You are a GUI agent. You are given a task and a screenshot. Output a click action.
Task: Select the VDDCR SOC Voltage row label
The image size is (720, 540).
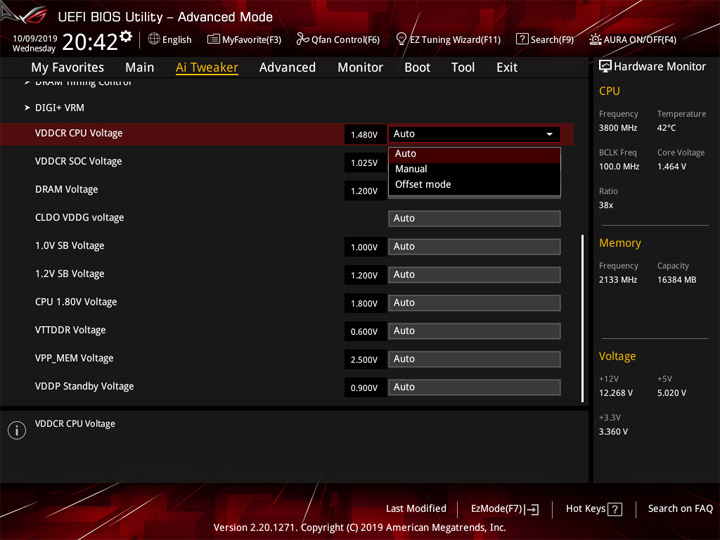pyautogui.click(x=79, y=162)
